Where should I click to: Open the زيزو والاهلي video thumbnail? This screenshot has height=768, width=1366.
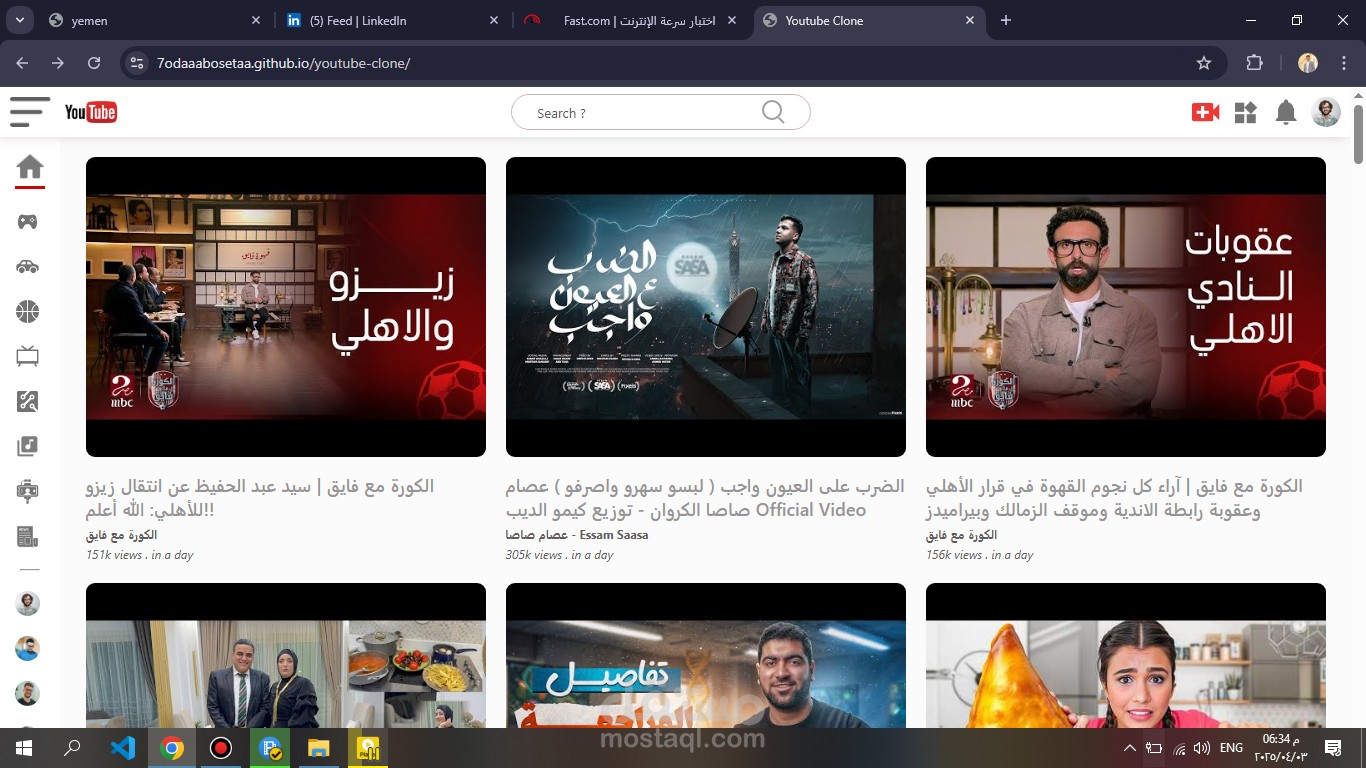coord(286,307)
